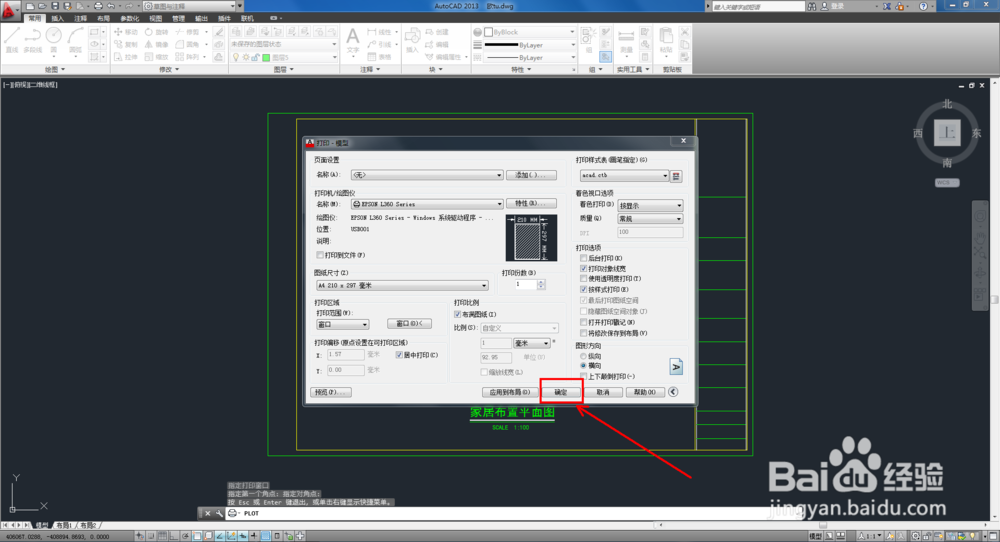1000x542 pixels.
Task: Select the Rotate (旋转) tool
Action: 156,32
